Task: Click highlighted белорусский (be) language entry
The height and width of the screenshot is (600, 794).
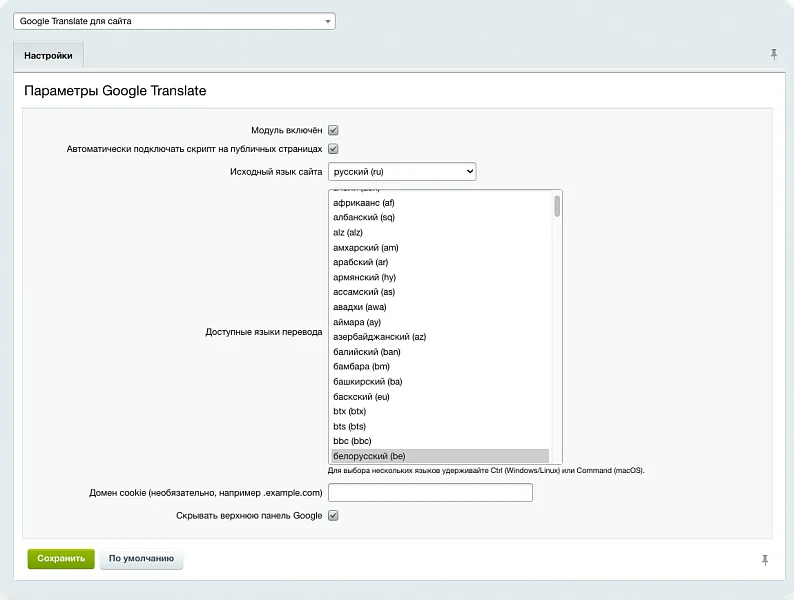Action: tap(440, 456)
